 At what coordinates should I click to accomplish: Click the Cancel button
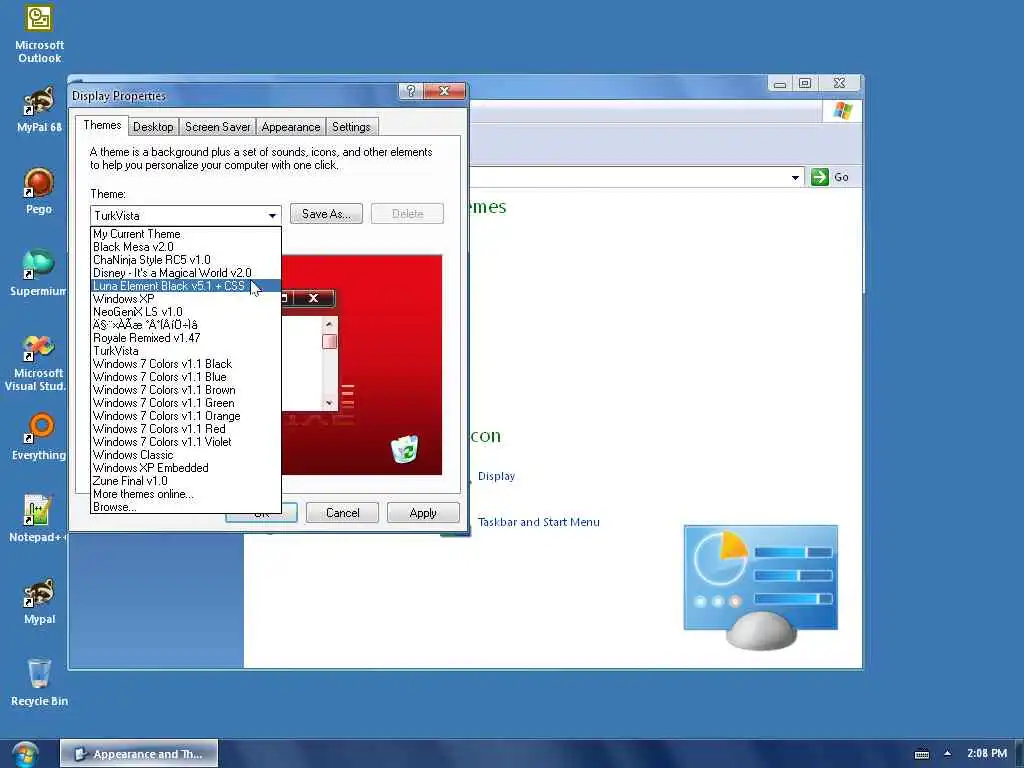click(x=342, y=513)
